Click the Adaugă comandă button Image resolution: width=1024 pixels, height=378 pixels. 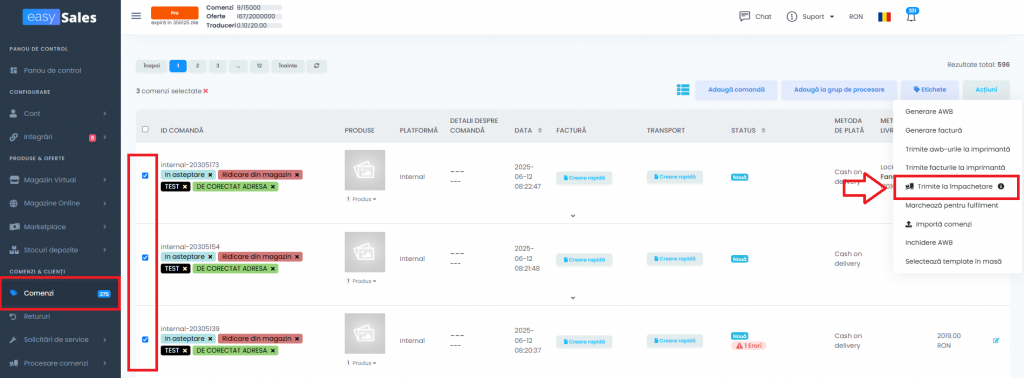coord(736,89)
